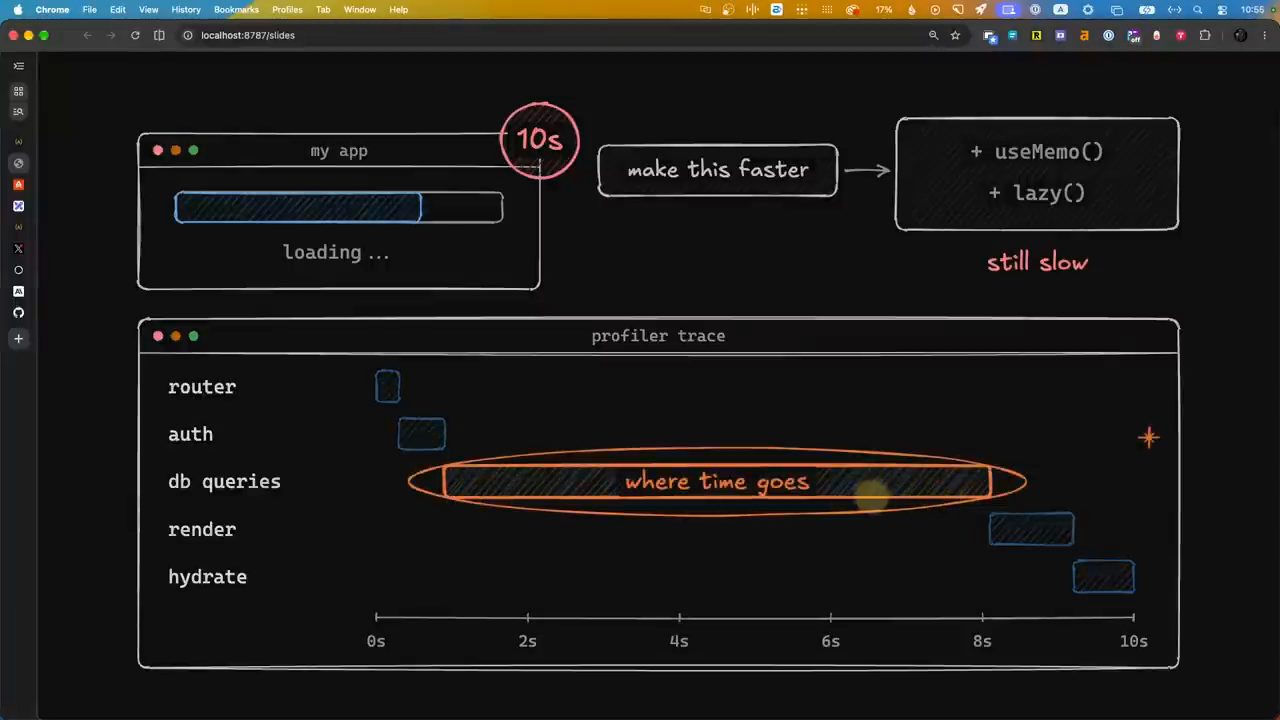Click the render trace block
1280x720 pixels.
click(1031, 529)
